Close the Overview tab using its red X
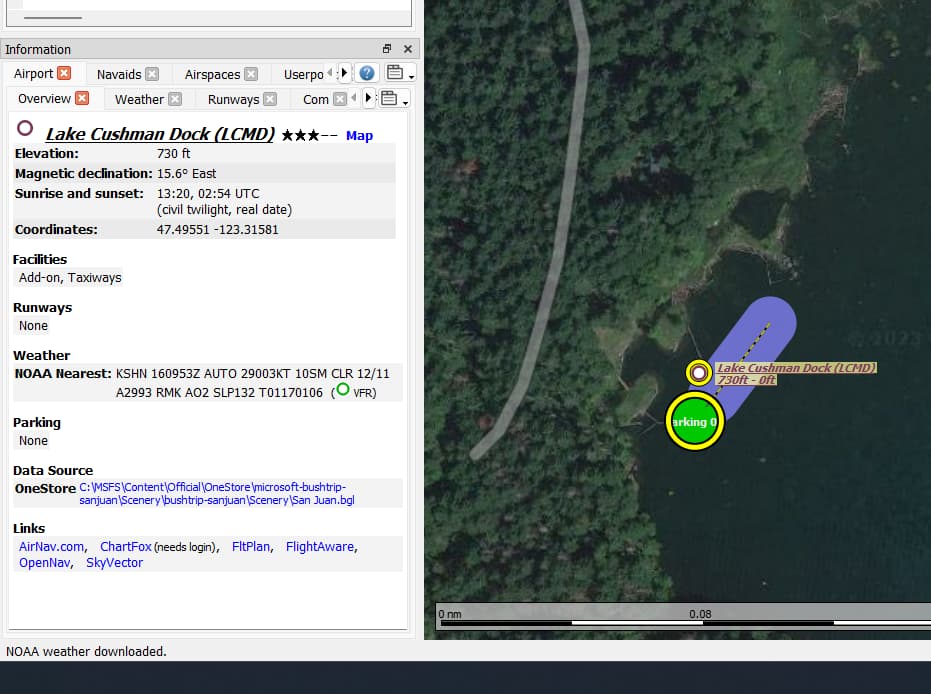 [x=82, y=98]
